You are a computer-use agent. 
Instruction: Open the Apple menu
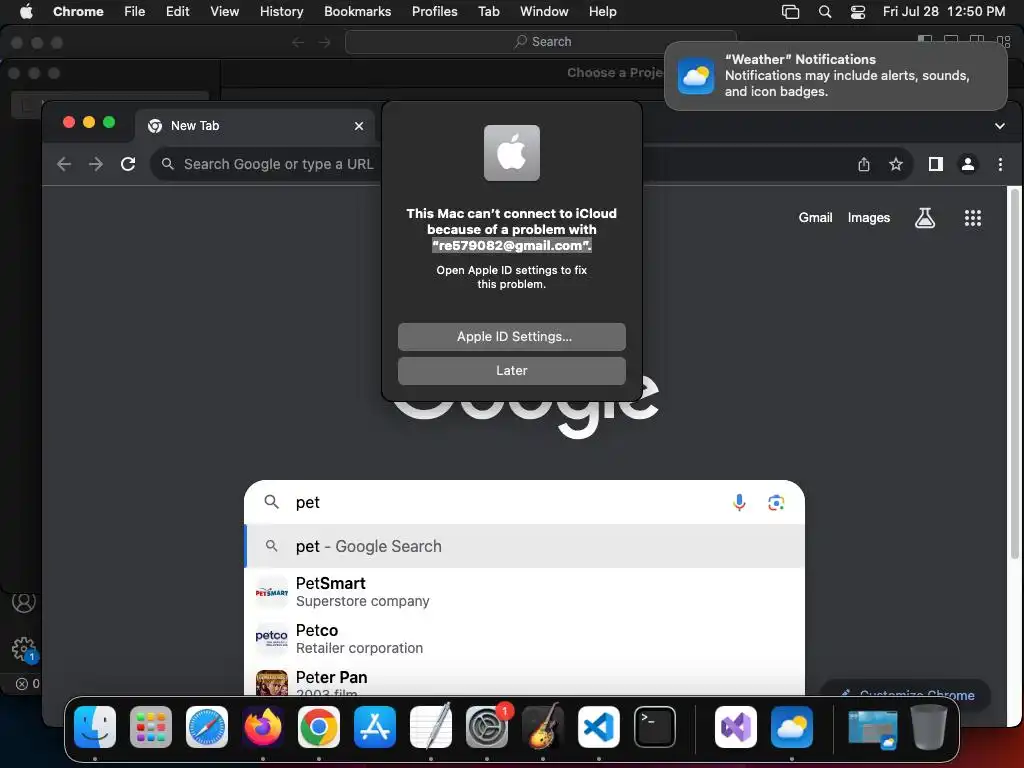(26, 12)
